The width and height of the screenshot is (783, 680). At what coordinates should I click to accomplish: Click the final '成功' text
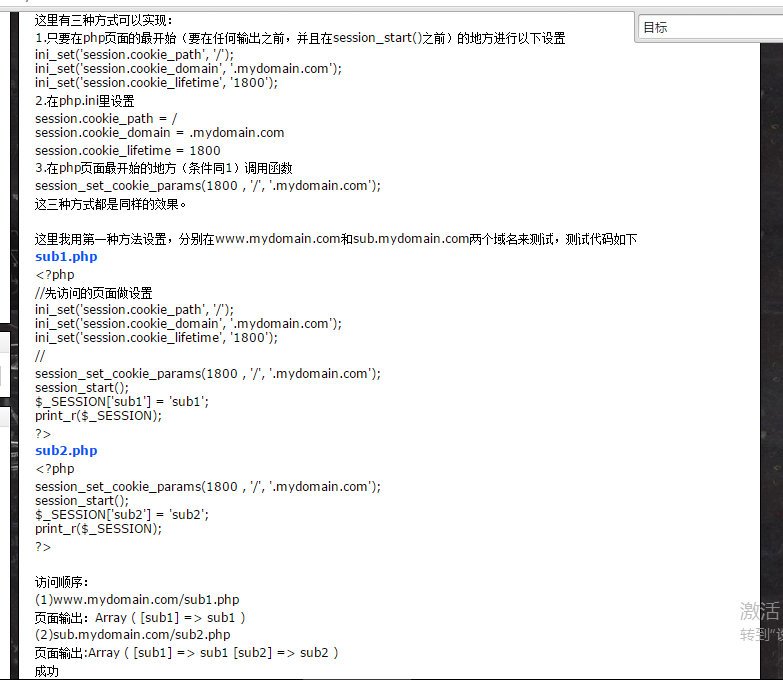pyautogui.click(x=46, y=671)
